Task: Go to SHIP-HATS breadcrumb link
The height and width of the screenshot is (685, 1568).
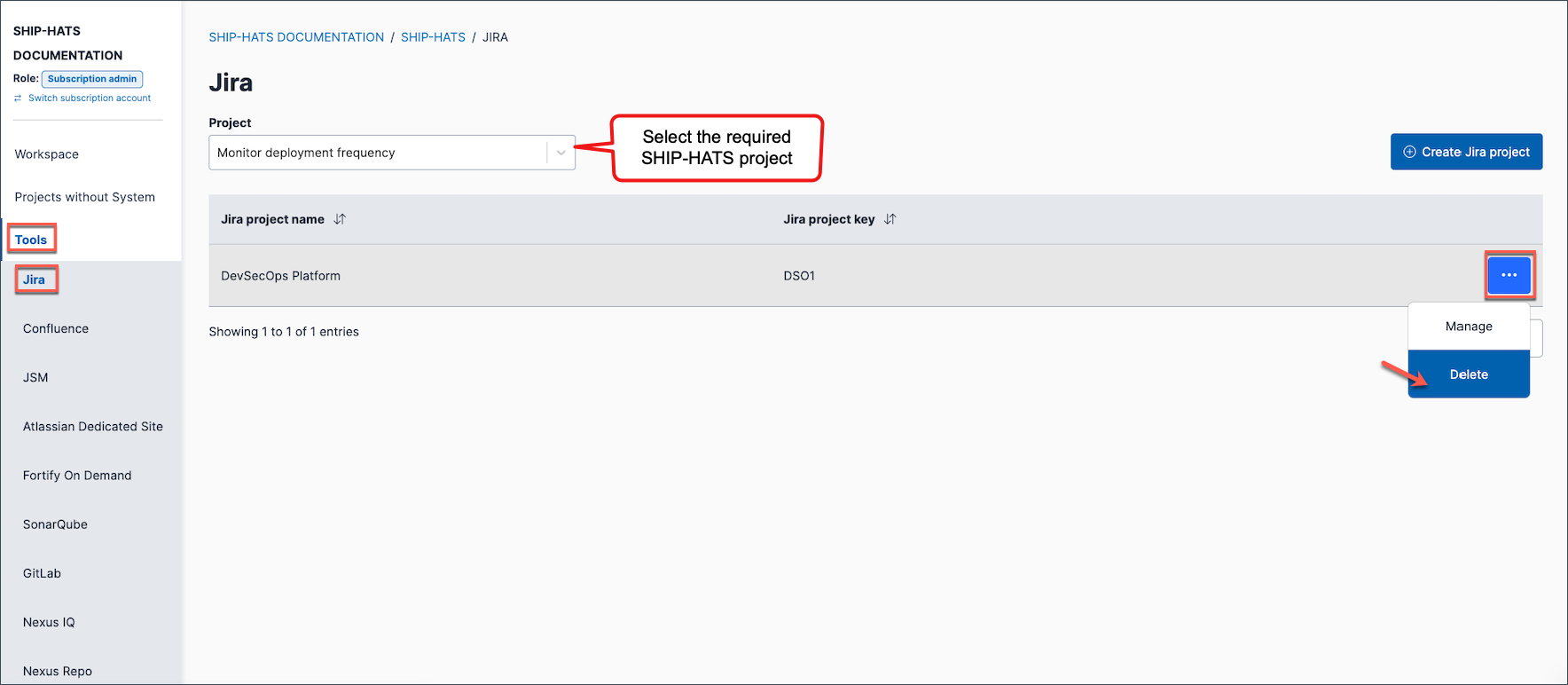Action: click(x=433, y=37)
